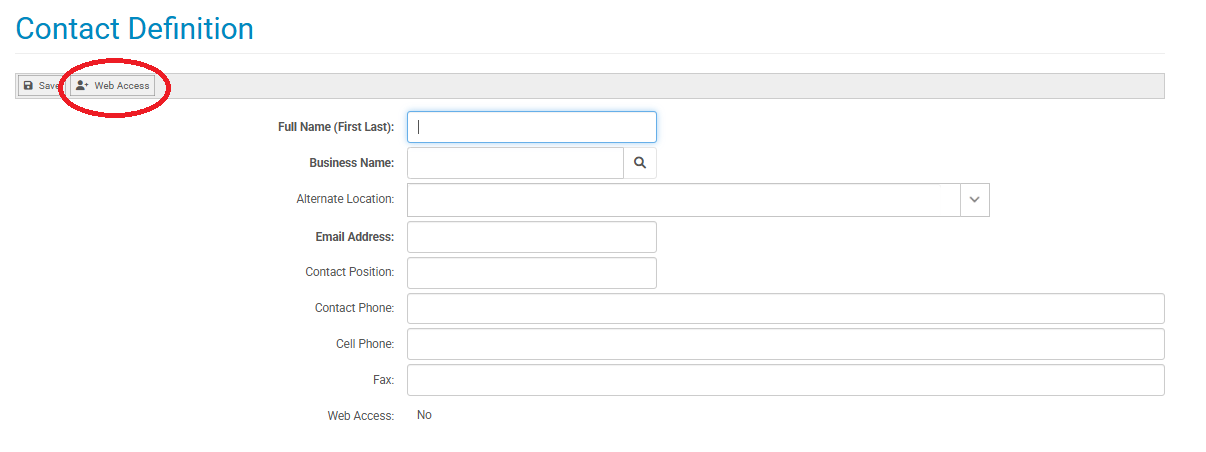Select the Email Address text box

[532, 237]
